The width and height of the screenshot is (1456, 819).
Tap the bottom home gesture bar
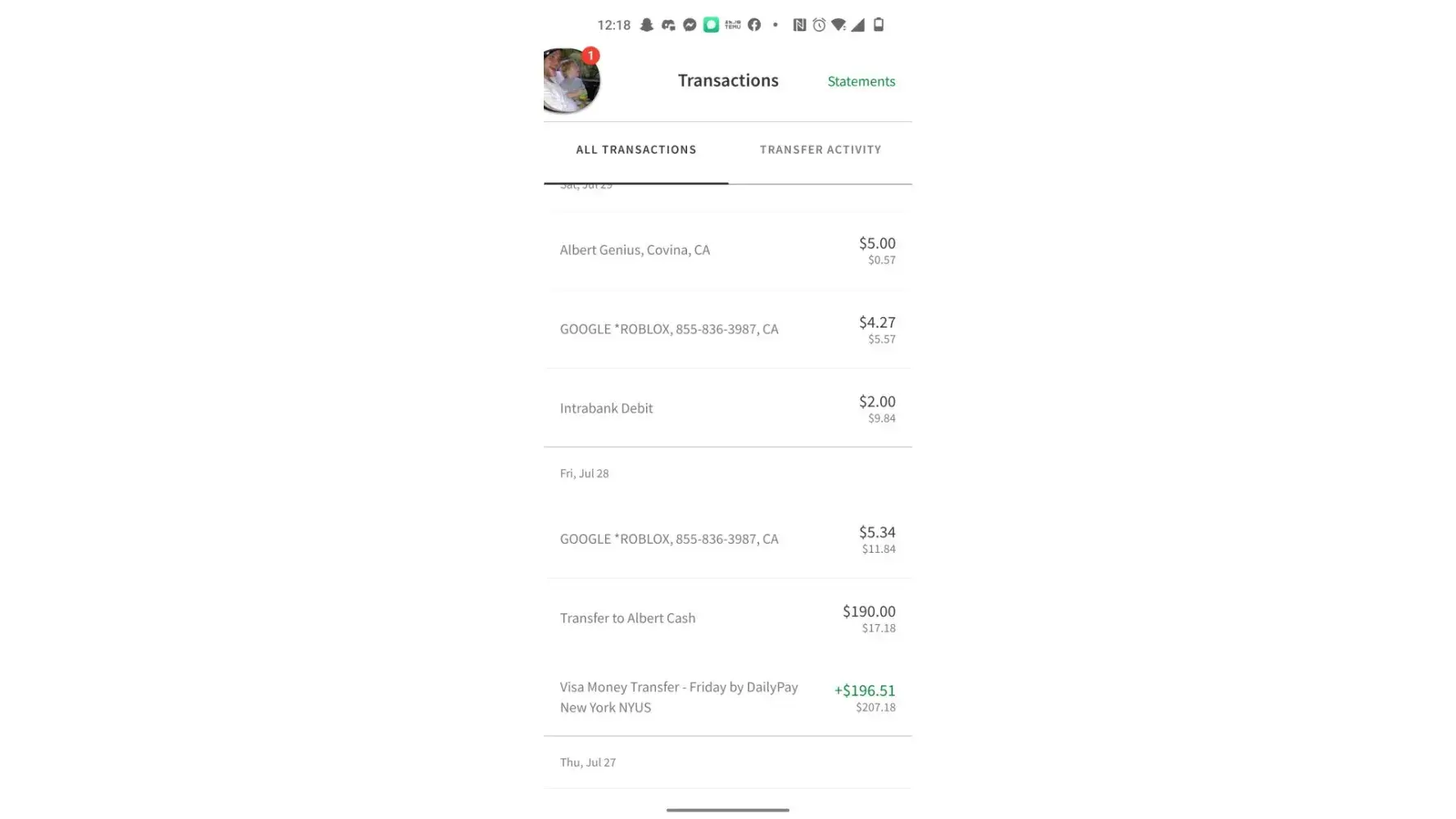tap(727, 810)
